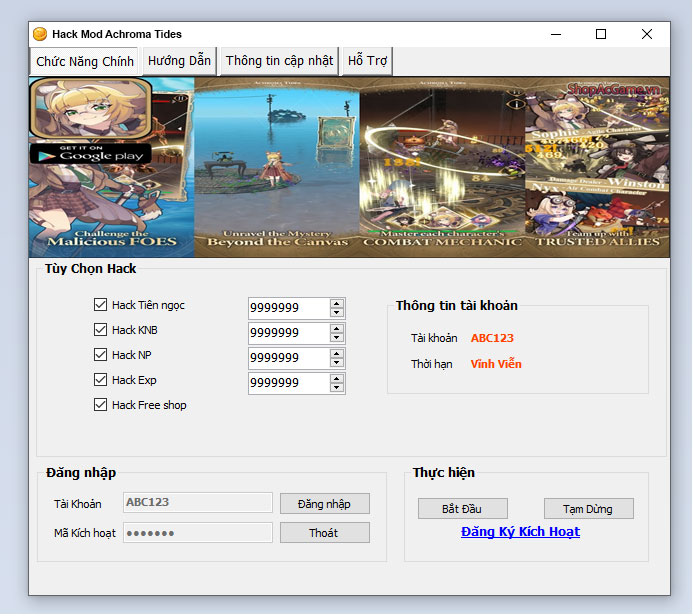Click the Hack NP value field
This screenshot has width=693, height=616.
click(289, 358)
